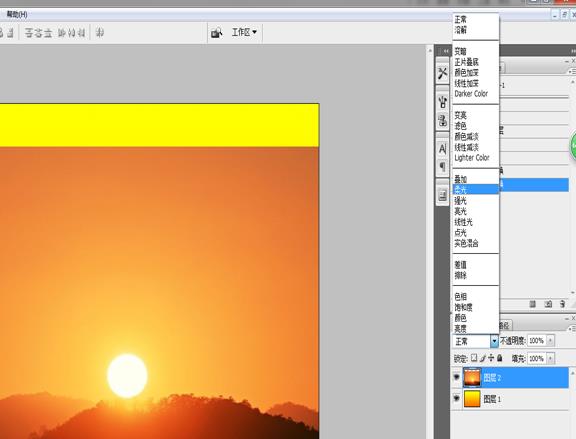Click the lock all padlock icon
This screenshot has height=439, width=576.
point(499,357)
